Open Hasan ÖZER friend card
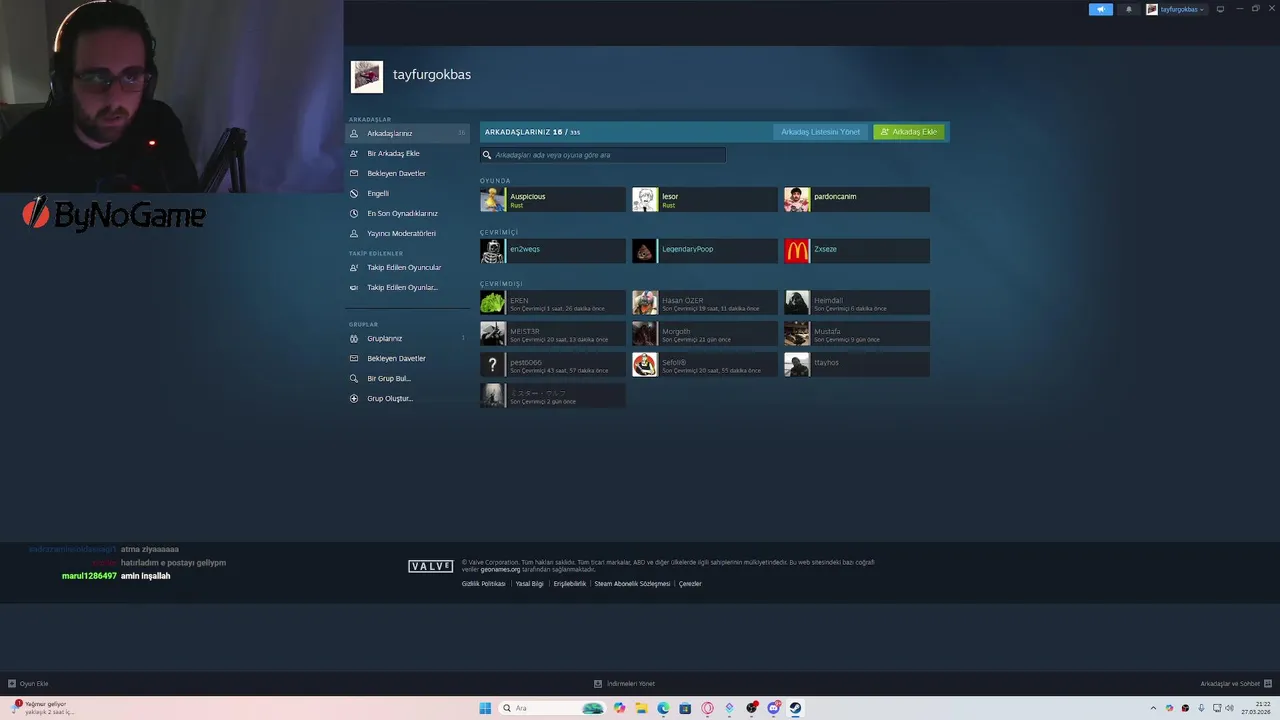The image size is (1280, 720). 705,302
